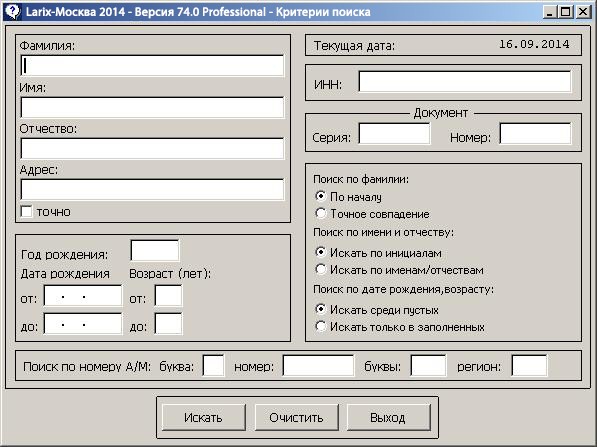Click the Год рождения field
Image resolution: width=597 pixels, height=447 pixels.
[155, 251]
